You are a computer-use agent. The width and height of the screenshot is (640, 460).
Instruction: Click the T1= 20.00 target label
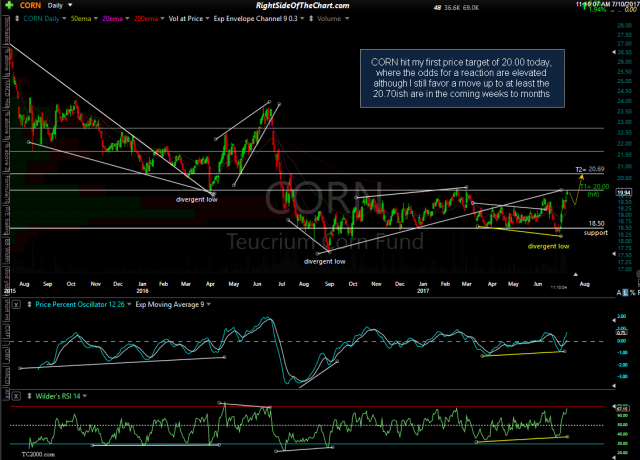(x=595, y=187)
